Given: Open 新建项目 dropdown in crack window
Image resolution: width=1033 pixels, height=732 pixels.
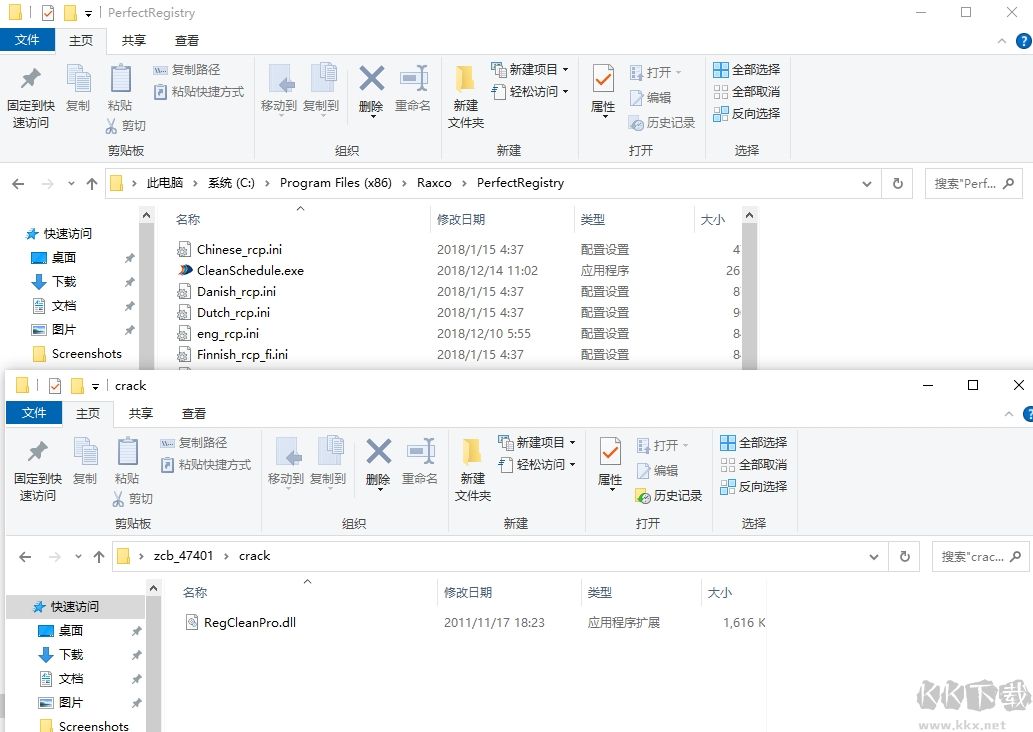Looking at the screenshot, I should pos(536,442).
